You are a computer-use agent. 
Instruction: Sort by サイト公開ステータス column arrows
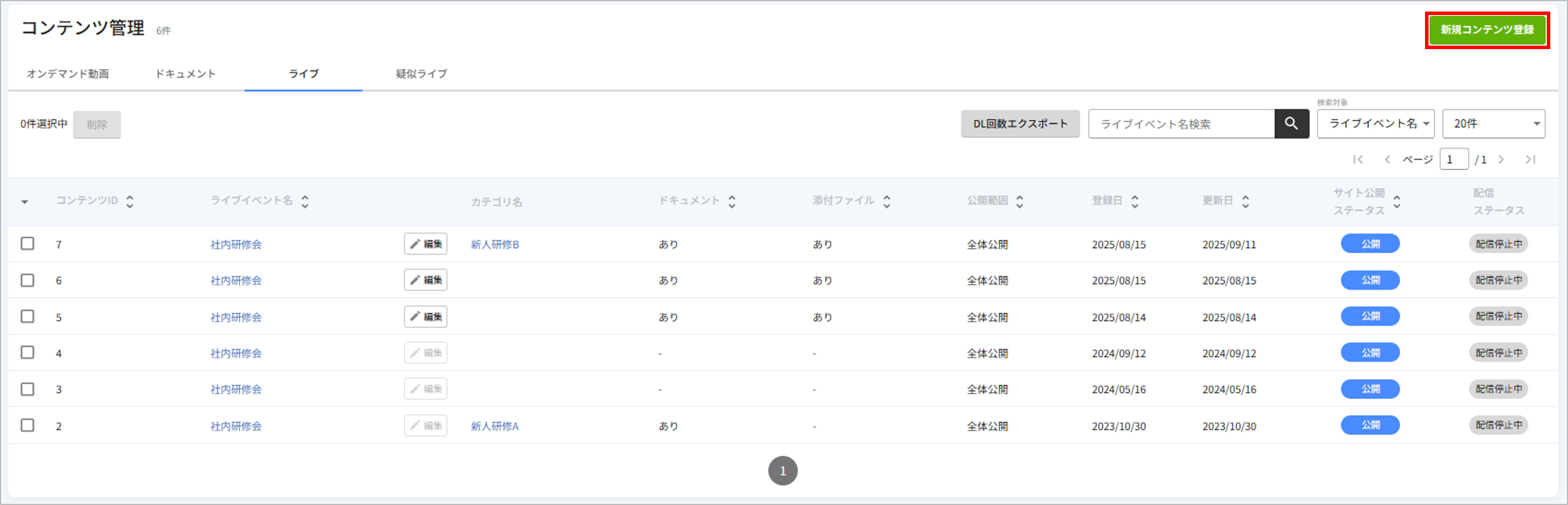(x=1397, y=201)
